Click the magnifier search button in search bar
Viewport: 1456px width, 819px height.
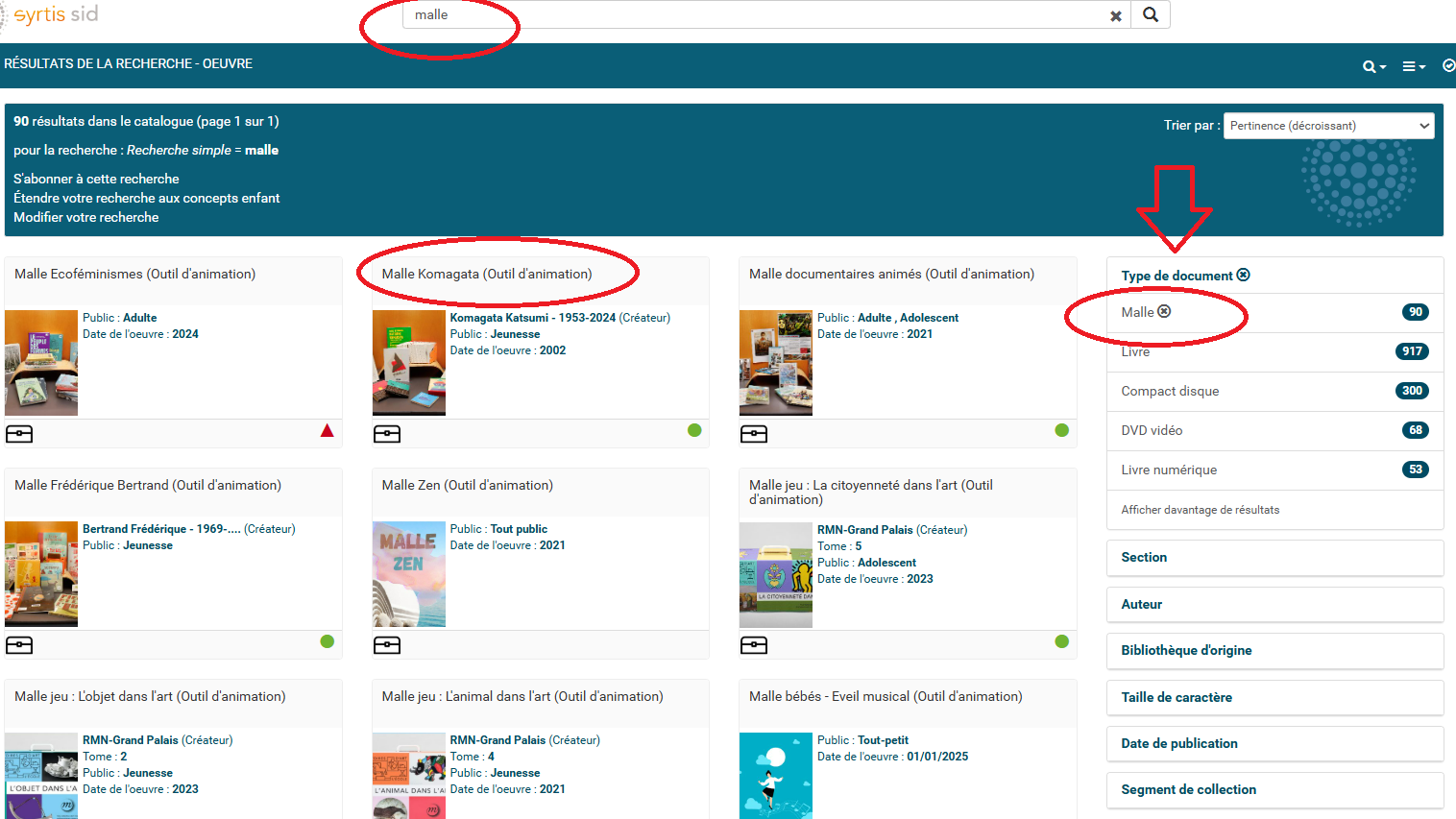coord(1151,14)
